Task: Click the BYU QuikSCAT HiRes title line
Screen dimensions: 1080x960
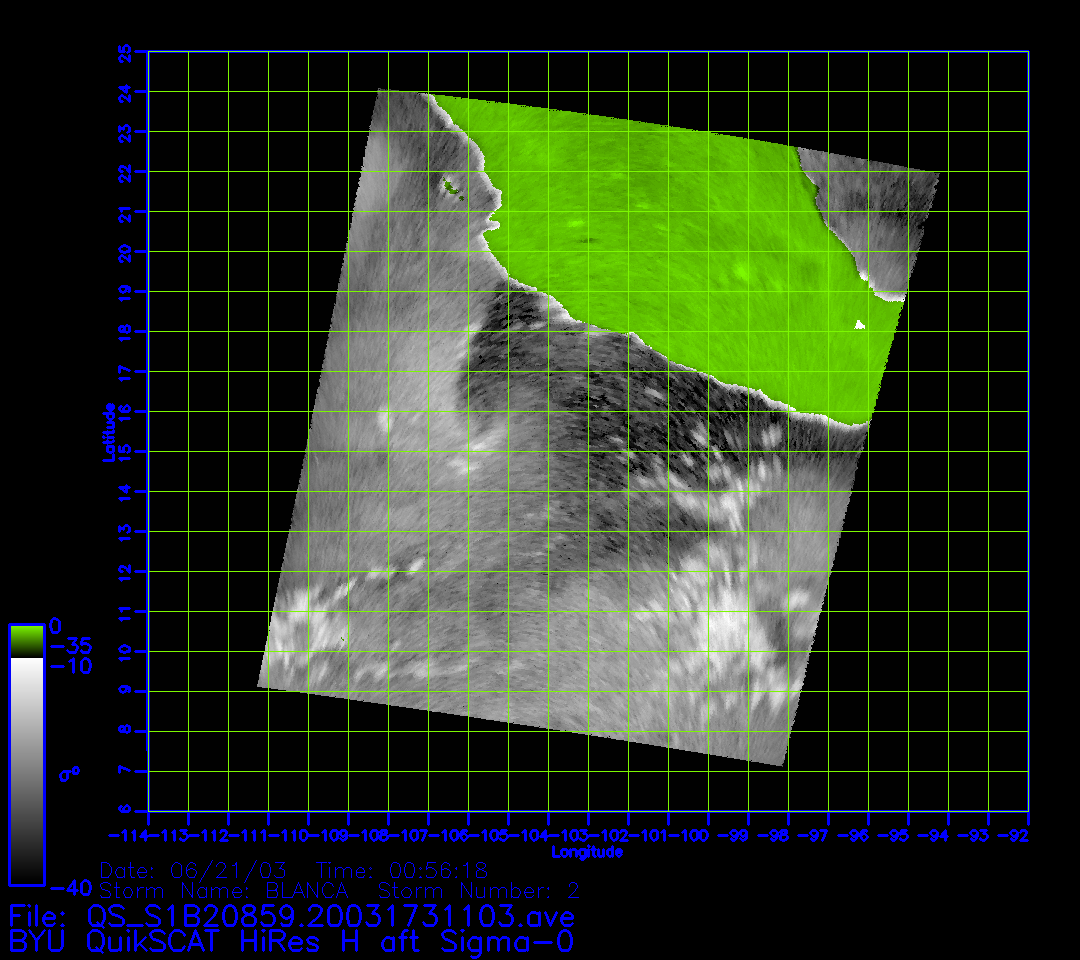Action: point(290,941)
